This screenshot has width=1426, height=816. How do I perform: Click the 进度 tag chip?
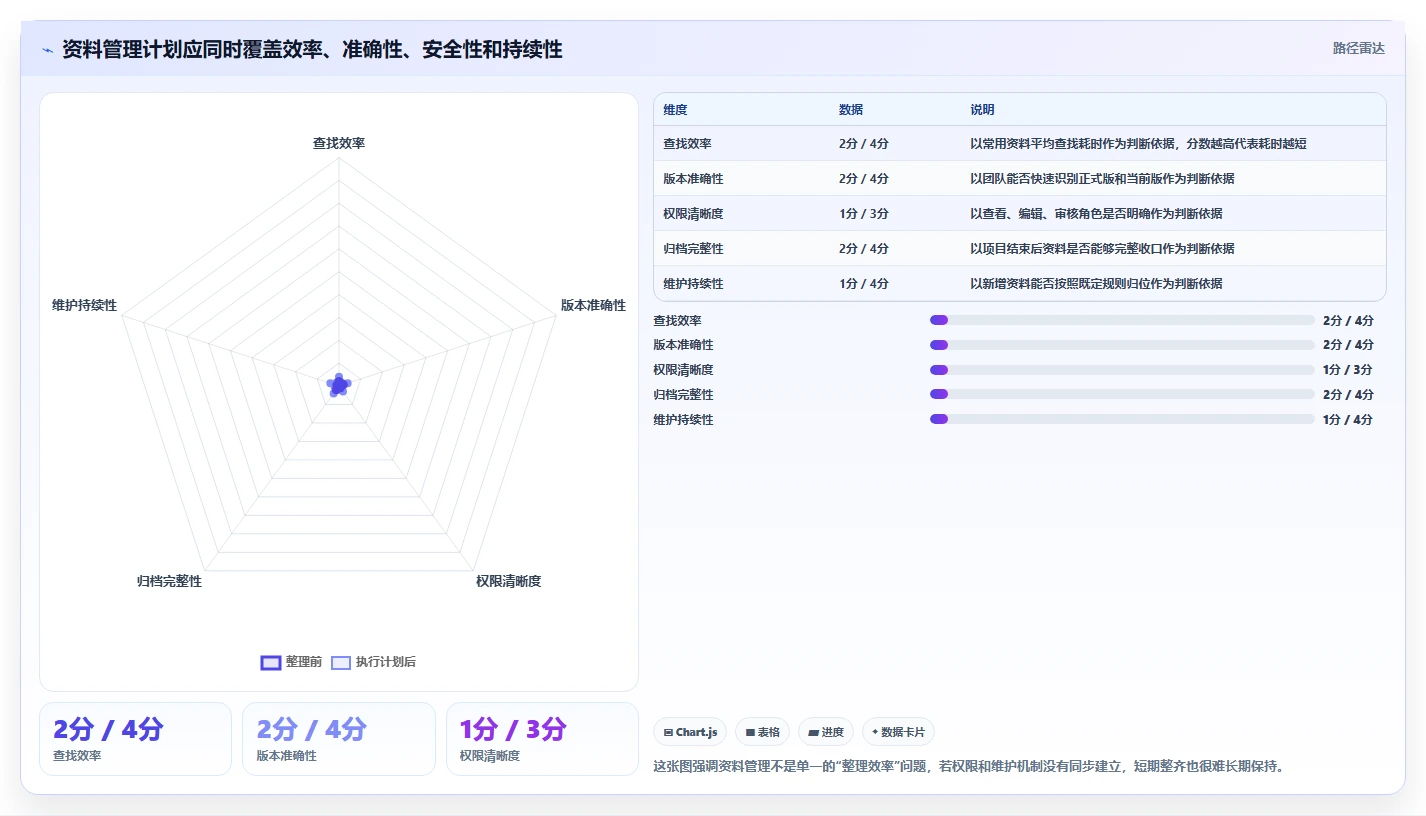pos(826,732)
